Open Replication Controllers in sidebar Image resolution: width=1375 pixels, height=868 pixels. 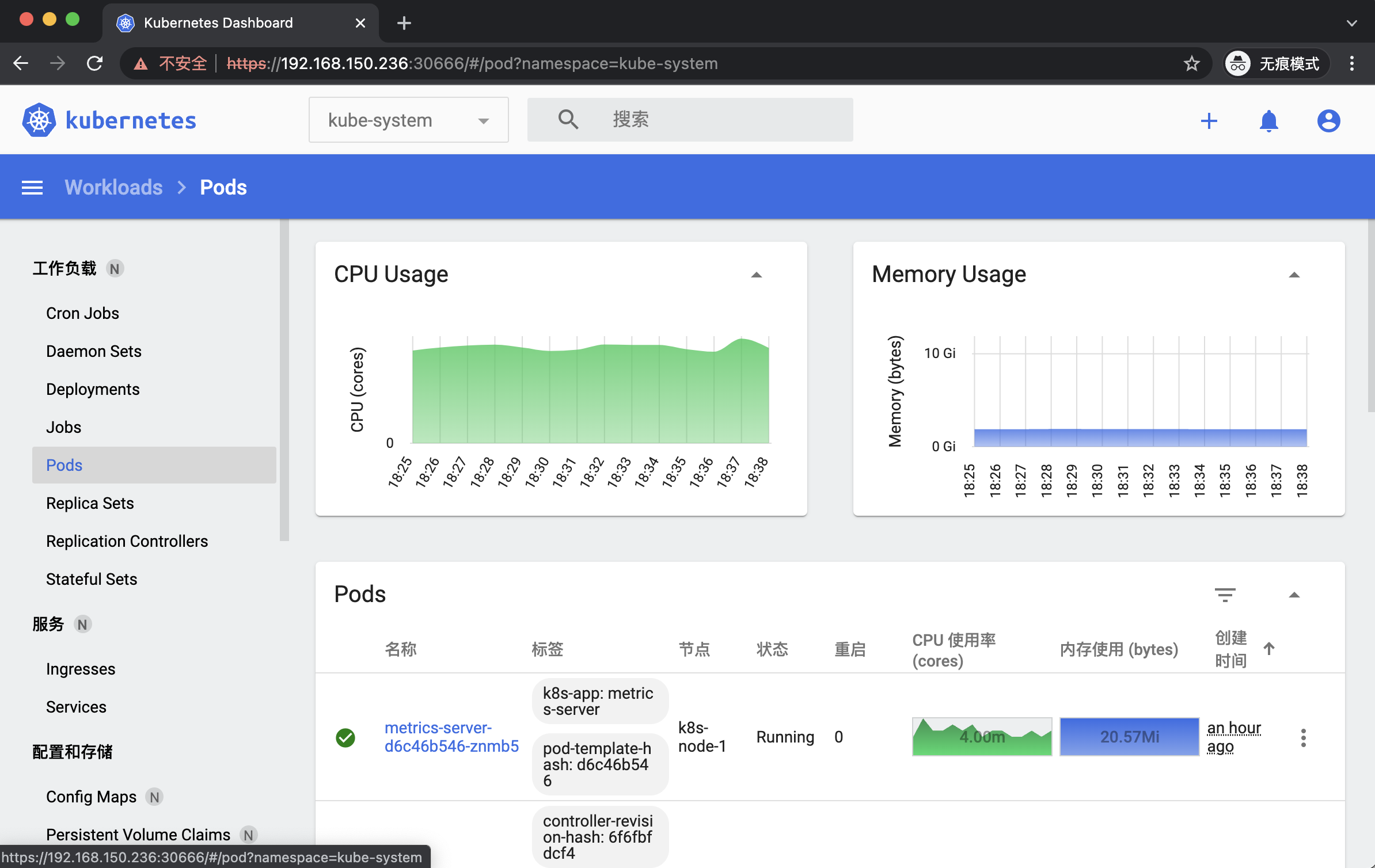pyautogui.click(x=127, y=541)
